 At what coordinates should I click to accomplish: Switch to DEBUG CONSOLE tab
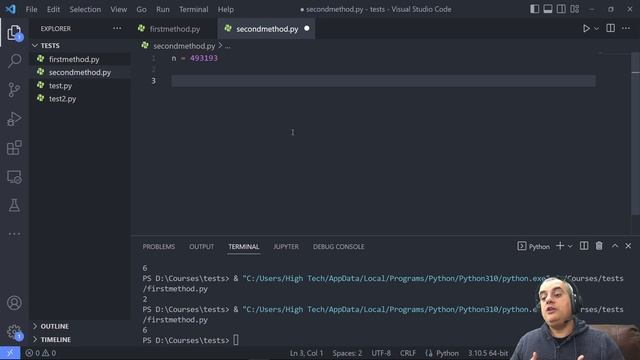338,247
